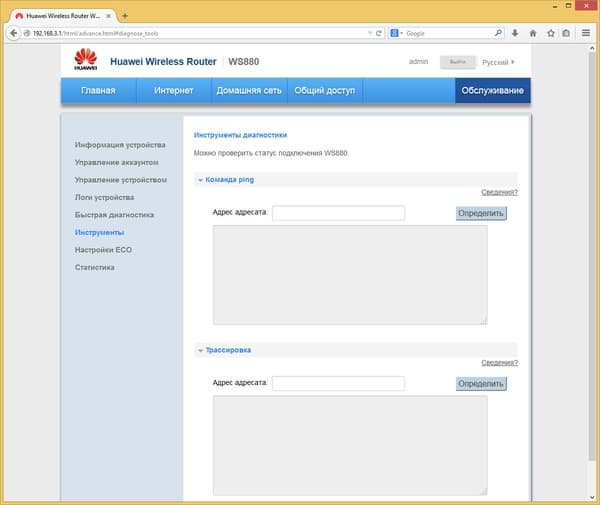Open the Google search engine selector icon
The image size is (600, 505).
(x=396, y=33)
